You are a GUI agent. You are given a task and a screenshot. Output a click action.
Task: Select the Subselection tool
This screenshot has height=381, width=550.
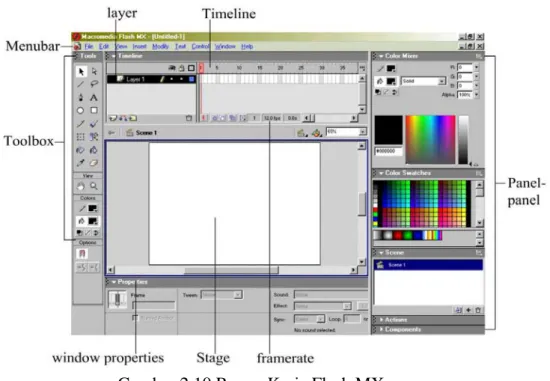[x=94, y=72]
